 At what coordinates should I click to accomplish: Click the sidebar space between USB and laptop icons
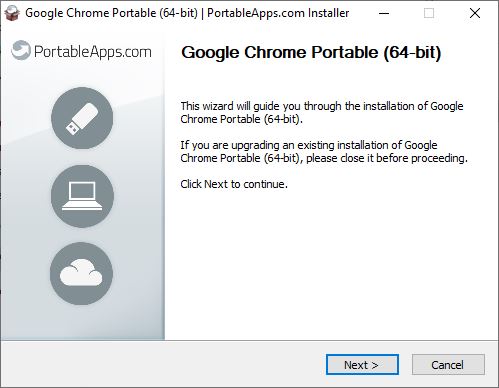point(82,157)
